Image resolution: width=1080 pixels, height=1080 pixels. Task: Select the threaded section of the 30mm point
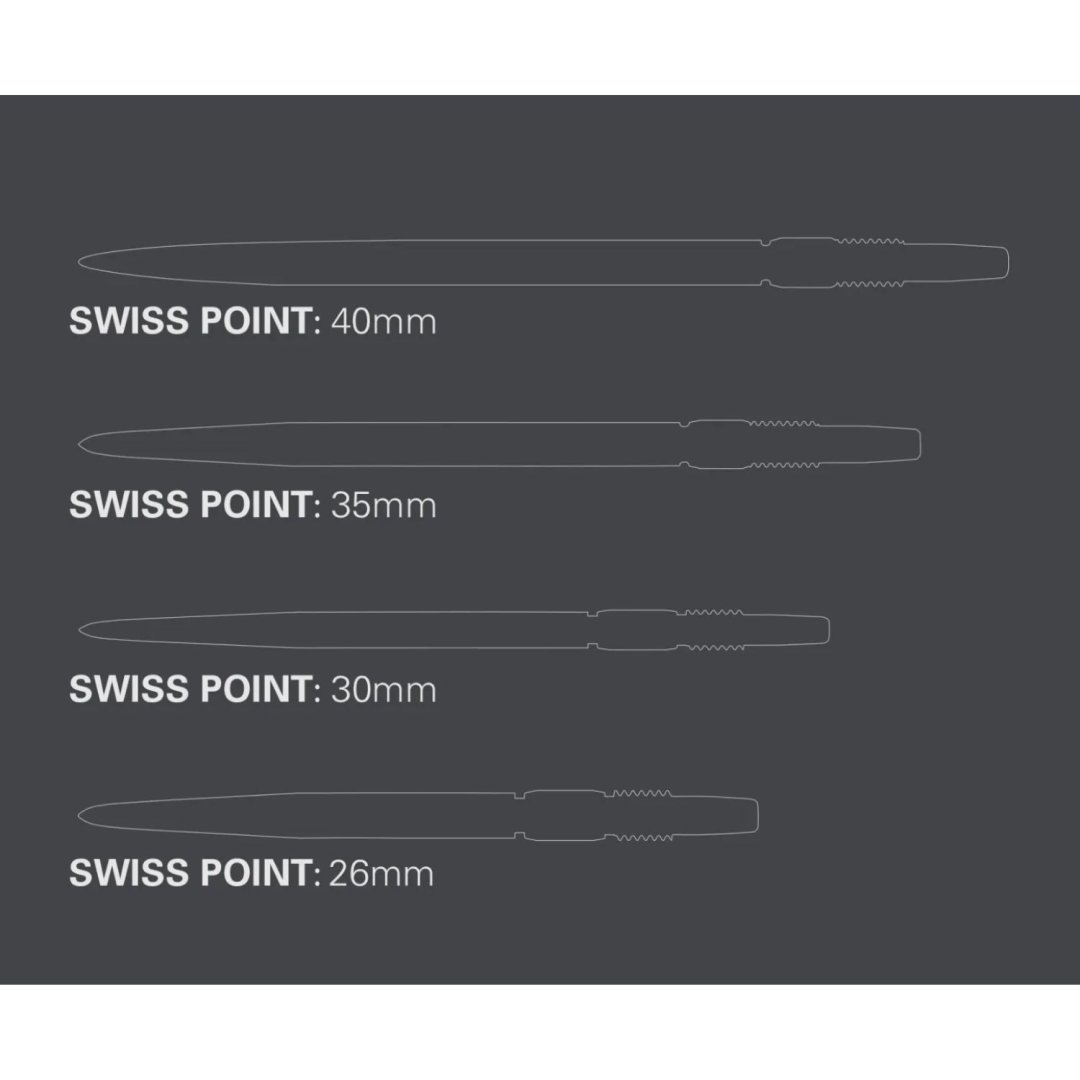pos(711,630)
